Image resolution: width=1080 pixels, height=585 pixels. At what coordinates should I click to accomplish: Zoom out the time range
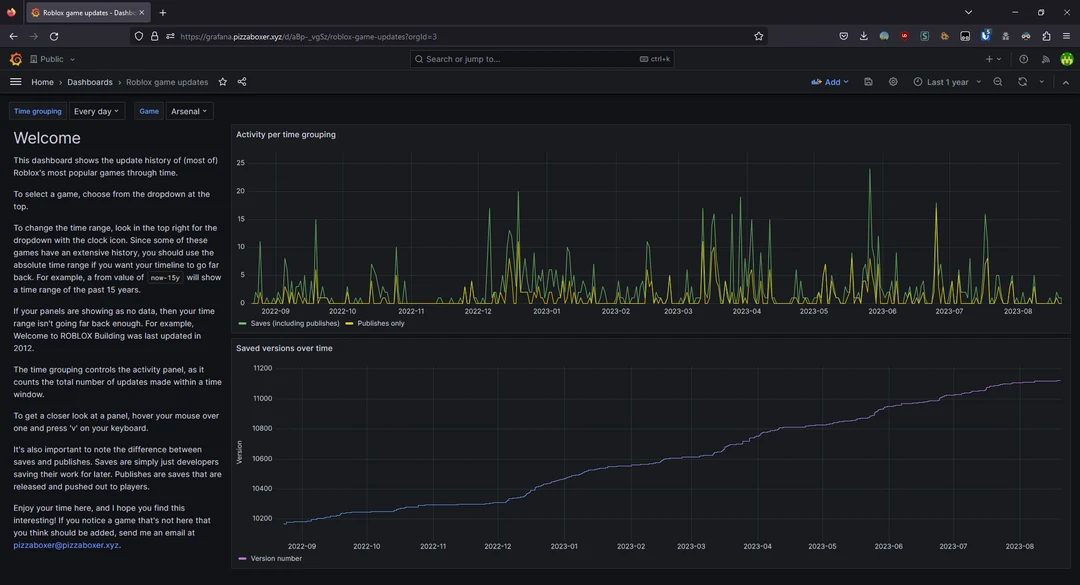point(998,82)
